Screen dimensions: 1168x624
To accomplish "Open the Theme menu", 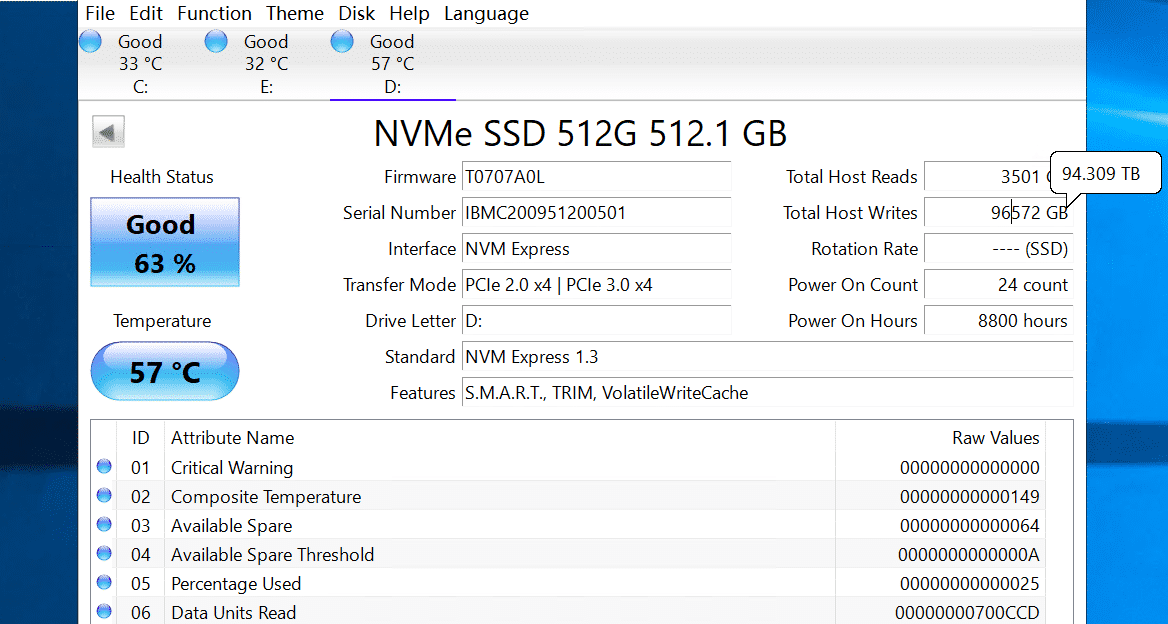I will (294, 13).
